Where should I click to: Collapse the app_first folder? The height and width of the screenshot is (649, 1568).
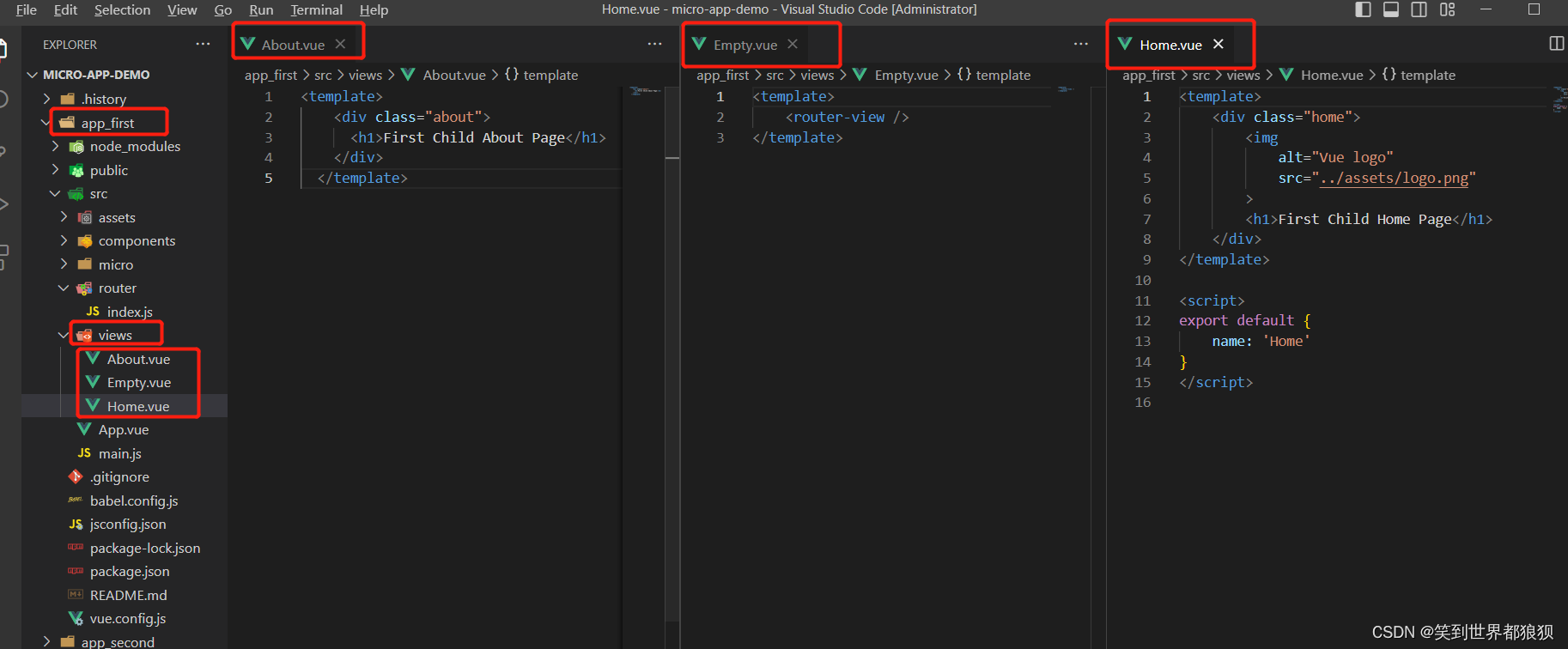point(46,123)
